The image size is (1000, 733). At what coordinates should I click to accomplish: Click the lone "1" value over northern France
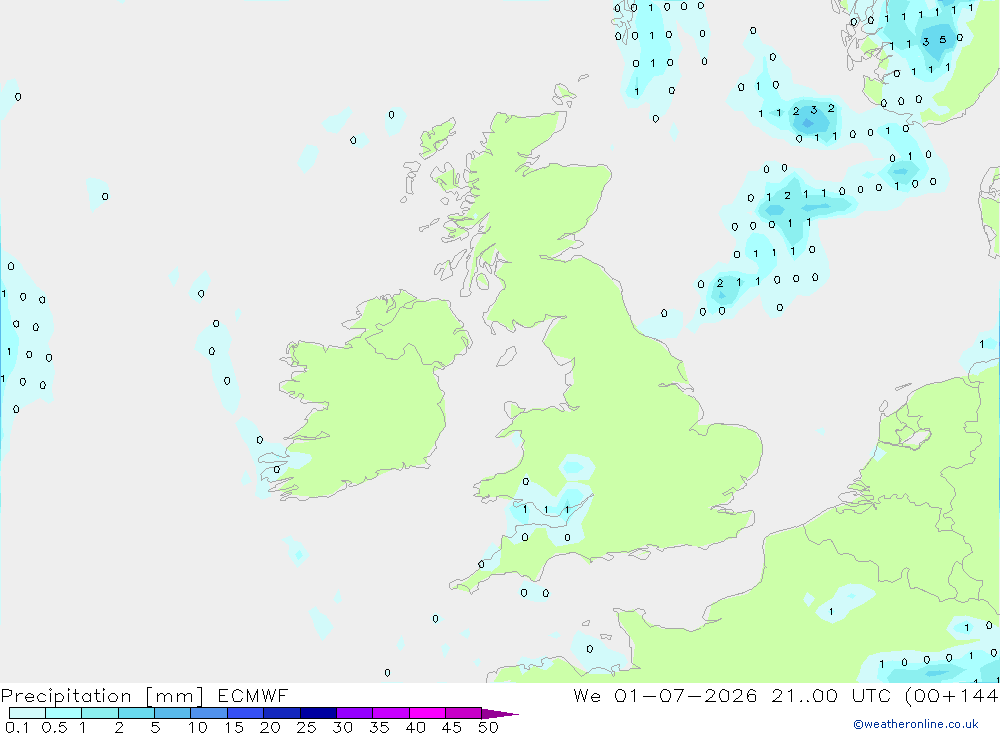point(831,612)
